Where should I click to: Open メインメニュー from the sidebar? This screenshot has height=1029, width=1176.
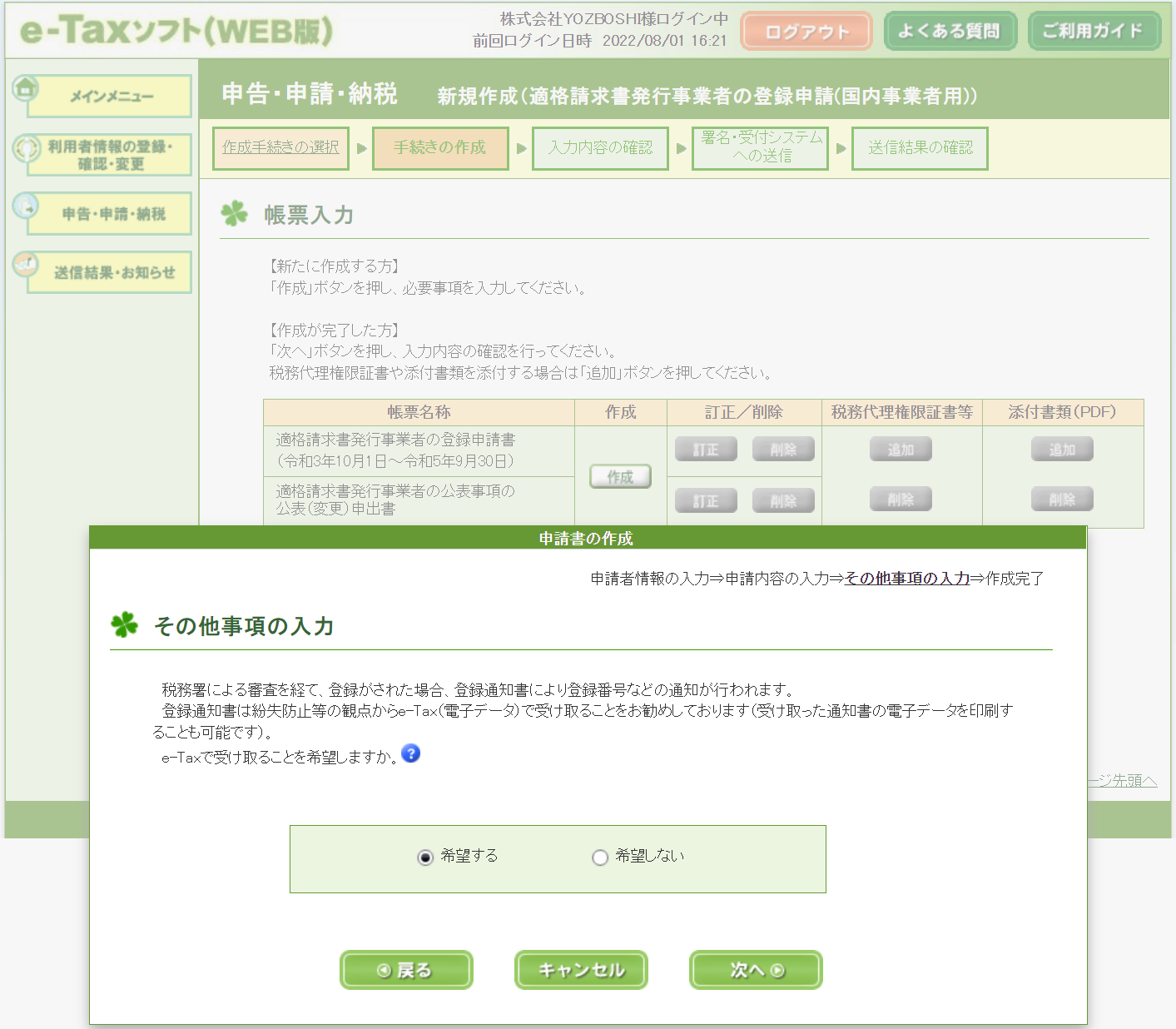click(110, 97)
